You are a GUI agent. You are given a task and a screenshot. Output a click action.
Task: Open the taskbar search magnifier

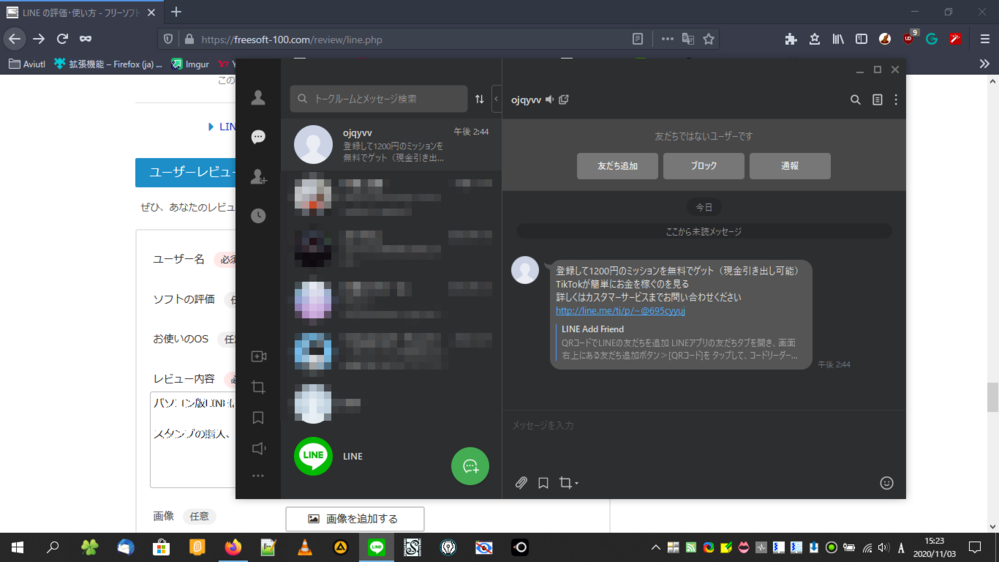[53, 547]
